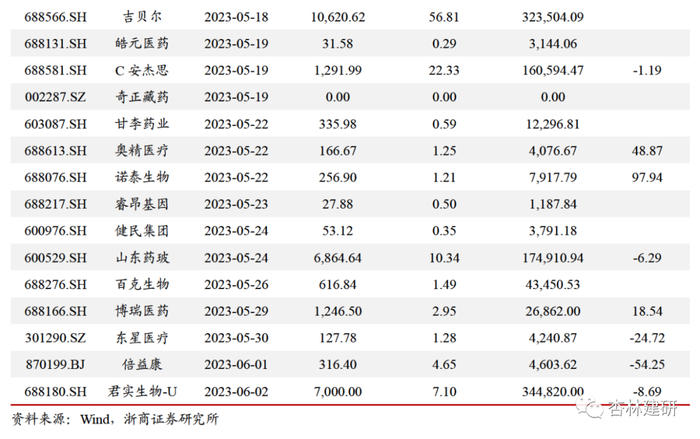Select stock code 603087.SH
700x439 pixels.
pyautogui.click(x=55, y=124)
